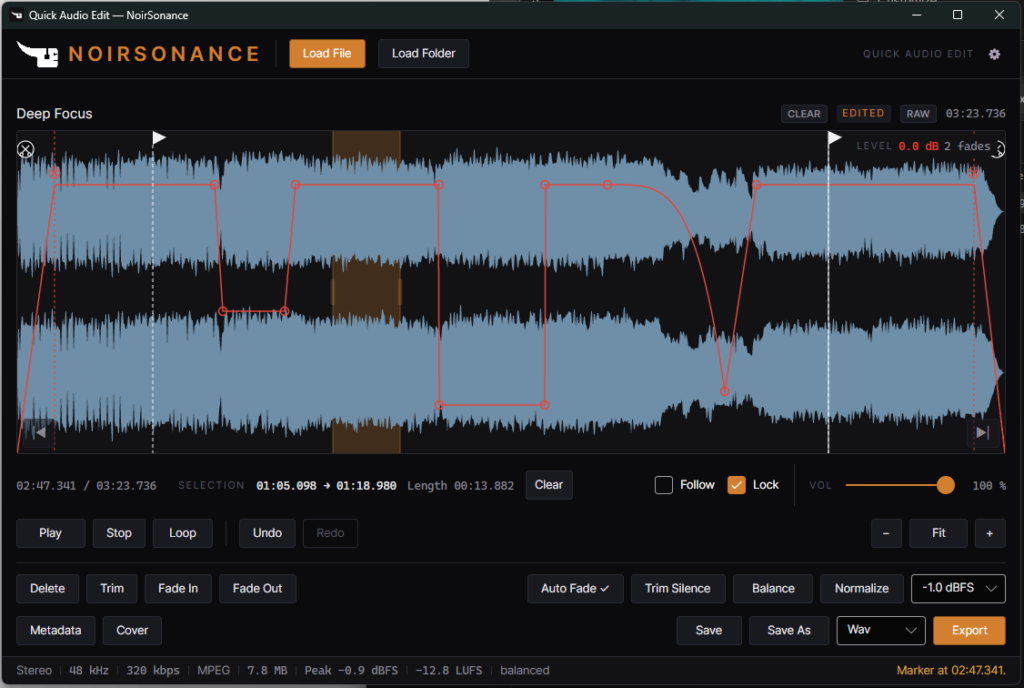Viewport: 1024px width, 688px height.
Task: Click Balance button
Action: [773, 589]
